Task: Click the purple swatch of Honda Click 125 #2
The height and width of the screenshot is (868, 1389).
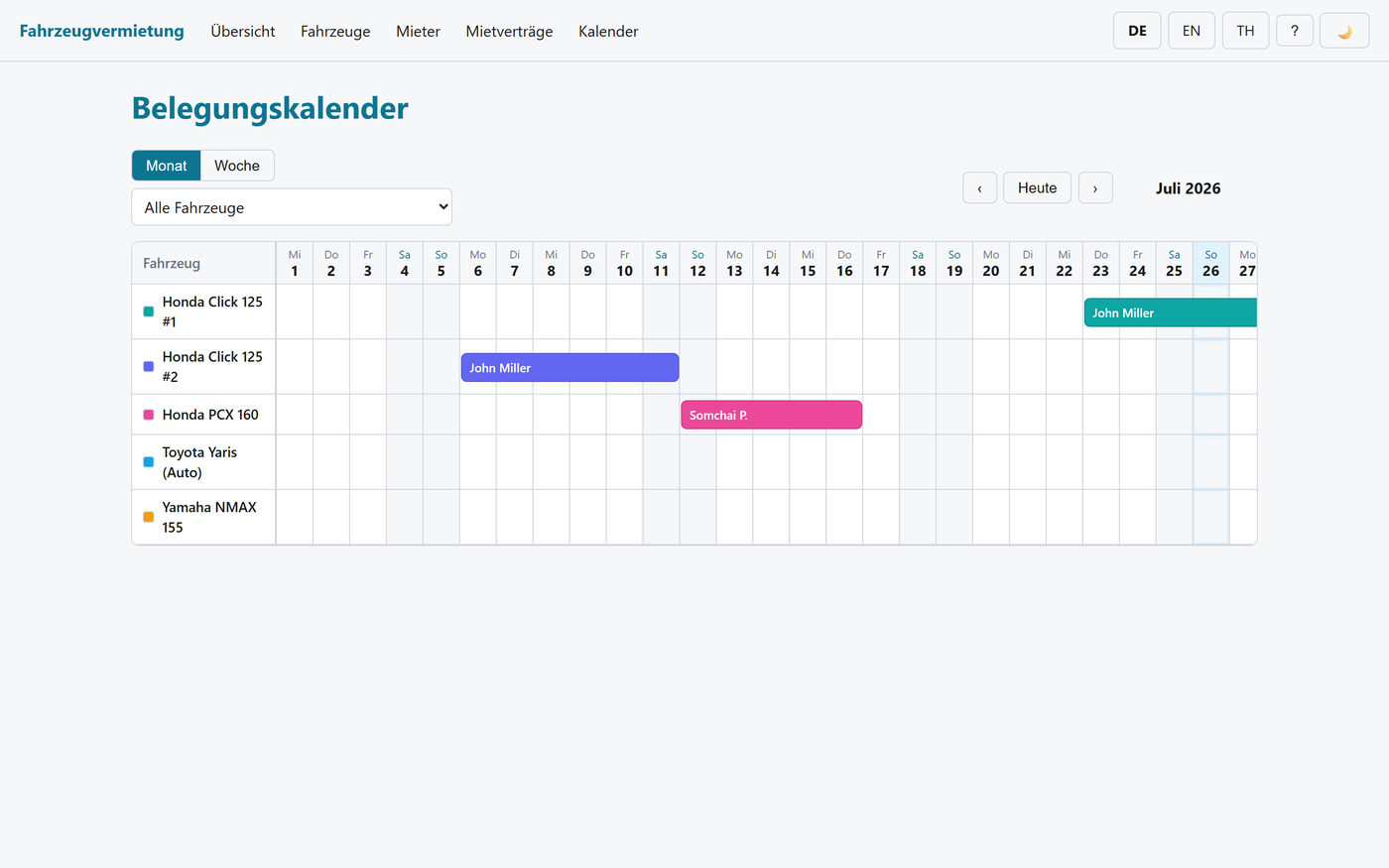Action: (149, 366)
